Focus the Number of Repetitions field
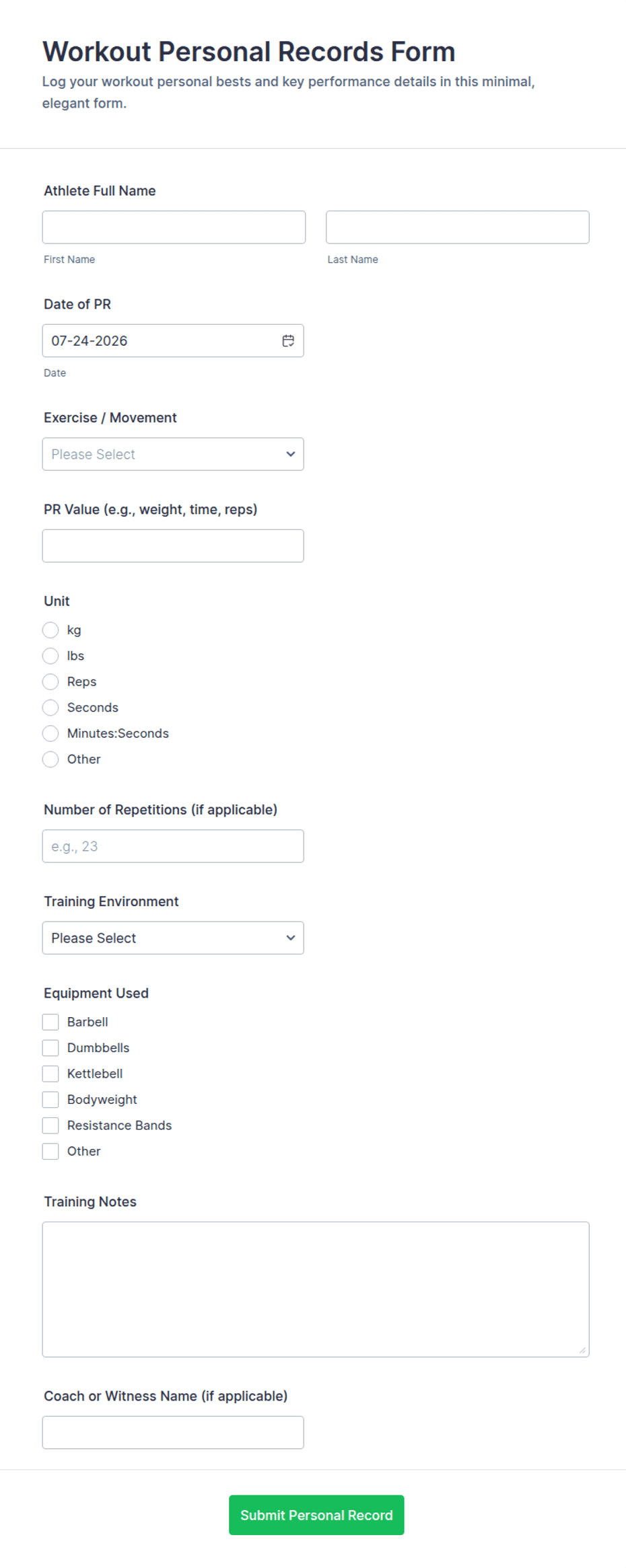This screenshot has width=626, height=1568. [x=173, y=846]
